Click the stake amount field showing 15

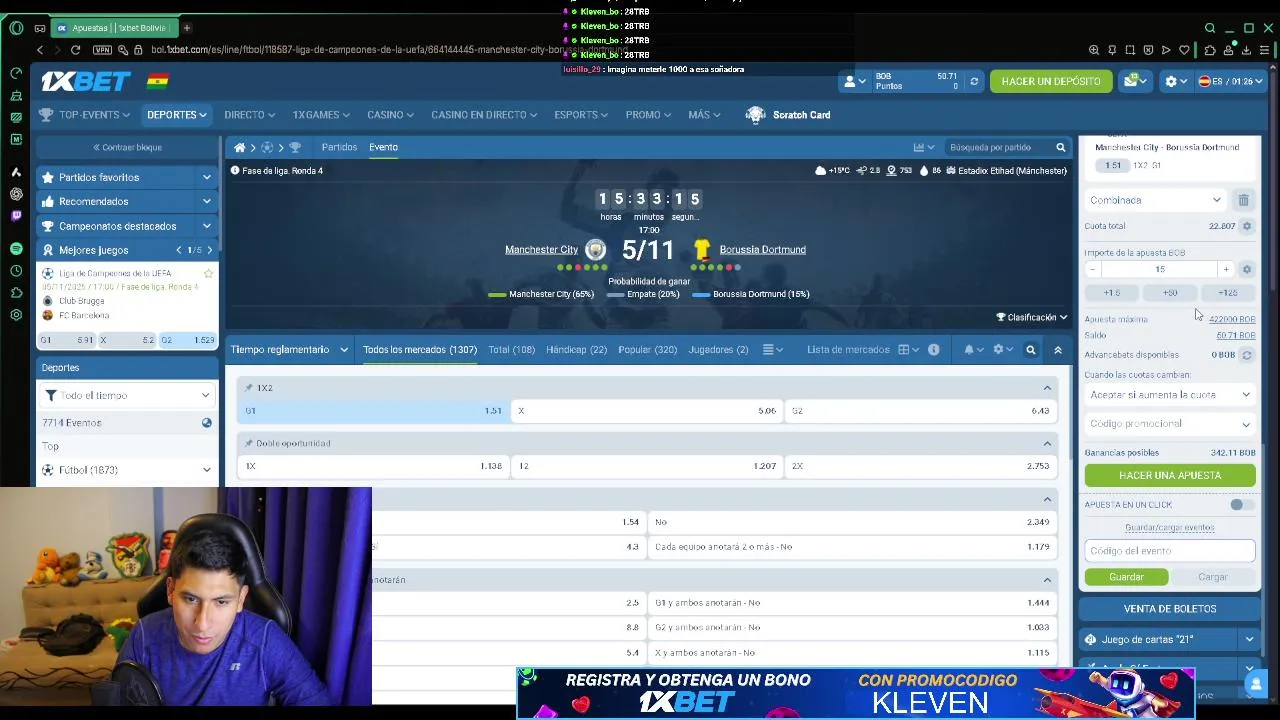click(x=1159, y=269)
